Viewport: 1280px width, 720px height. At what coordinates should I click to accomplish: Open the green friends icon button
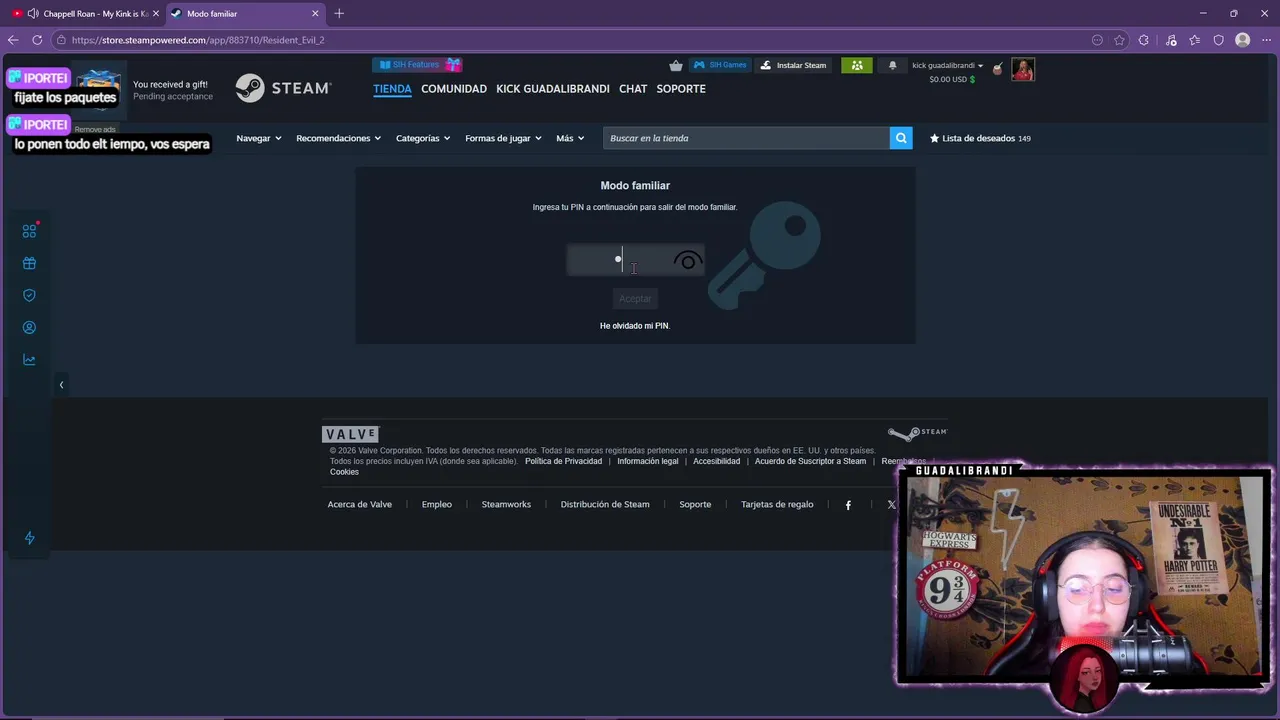click(857, 65)
